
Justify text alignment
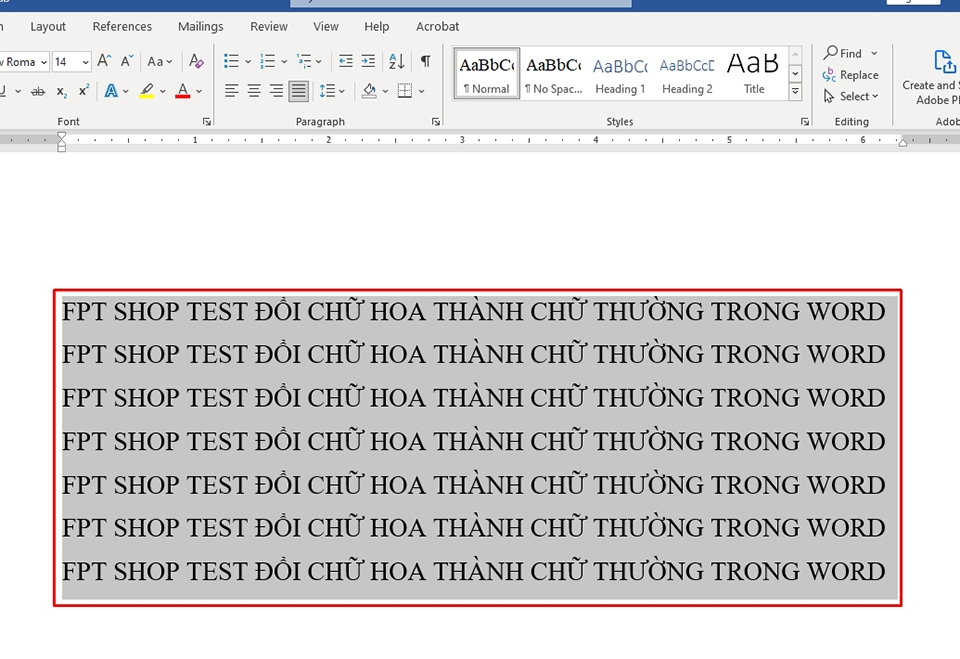pos(299,91)
